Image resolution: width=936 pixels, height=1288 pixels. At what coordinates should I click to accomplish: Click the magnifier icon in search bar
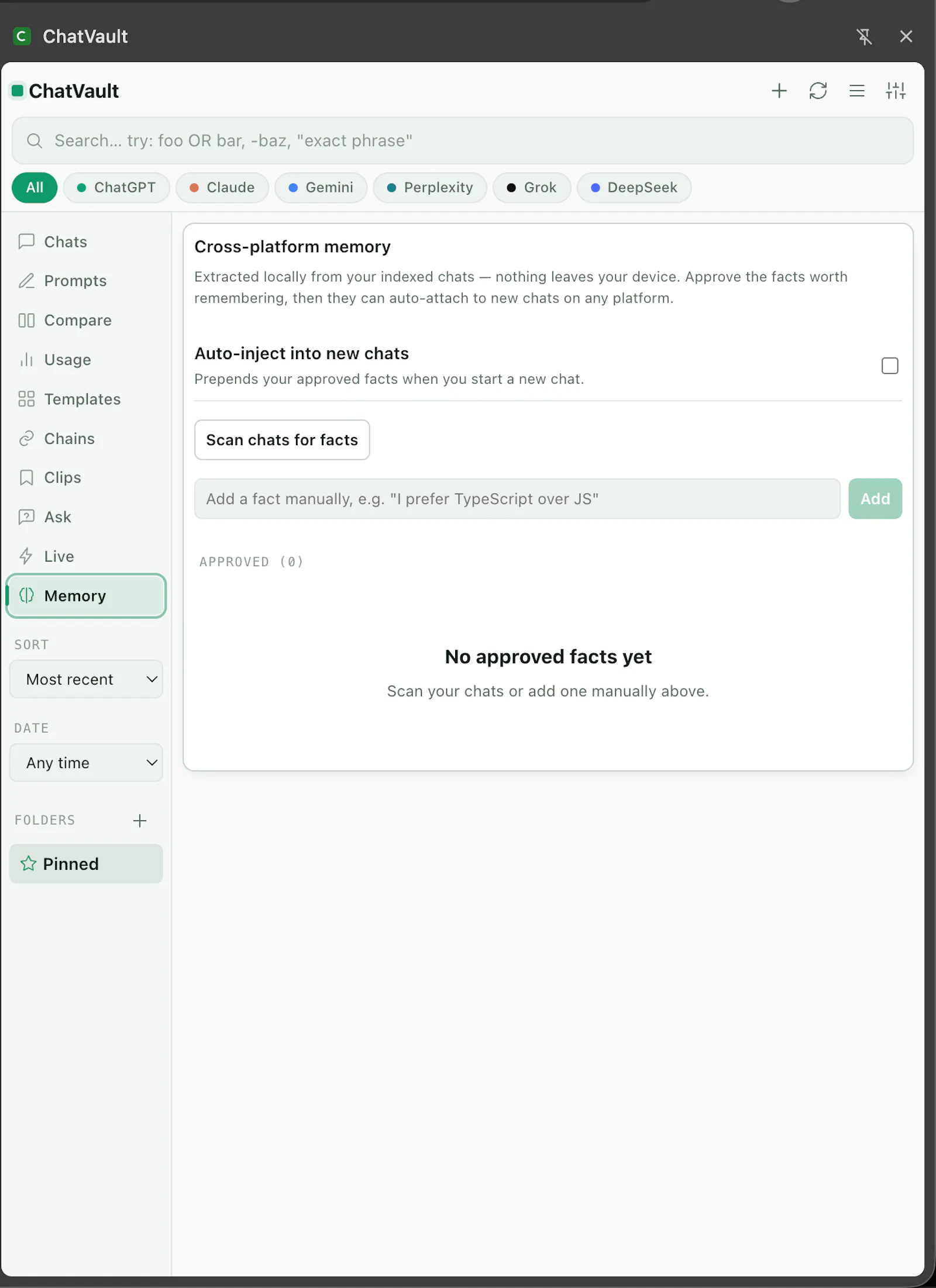(35, 140)
